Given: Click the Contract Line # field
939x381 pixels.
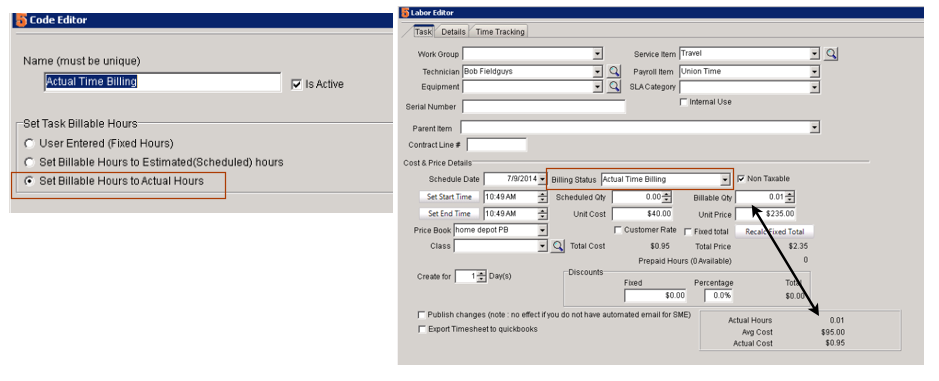Looking at the screenshot, I should click(496, 145).
